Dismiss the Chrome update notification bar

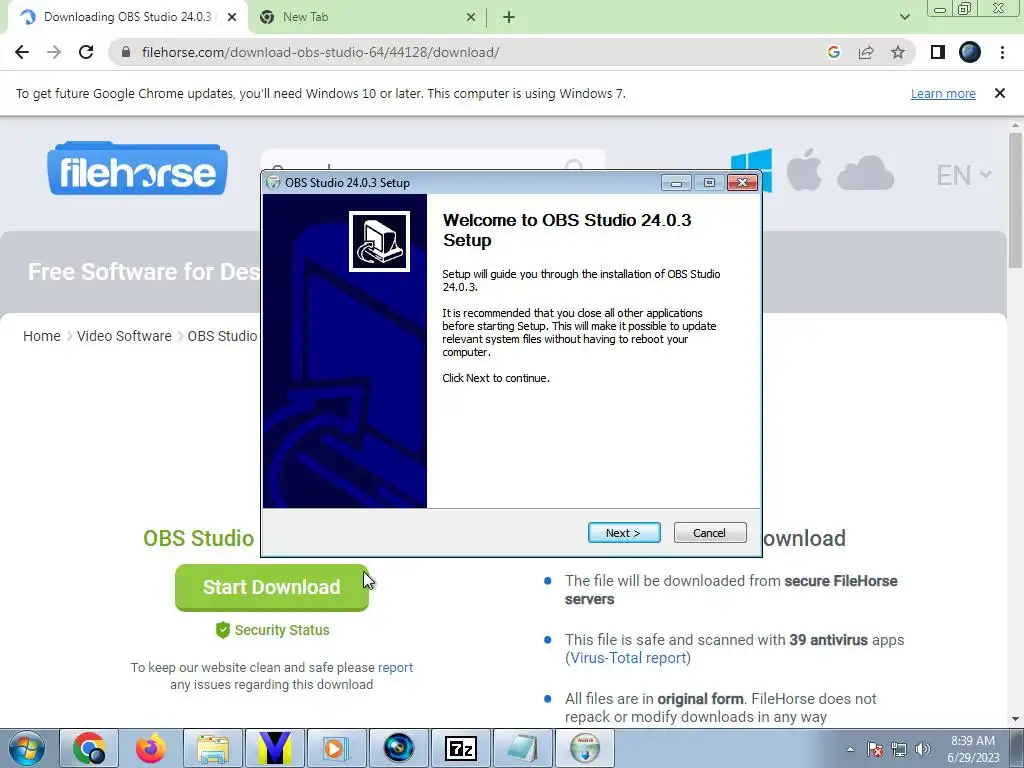click(999, 93)
